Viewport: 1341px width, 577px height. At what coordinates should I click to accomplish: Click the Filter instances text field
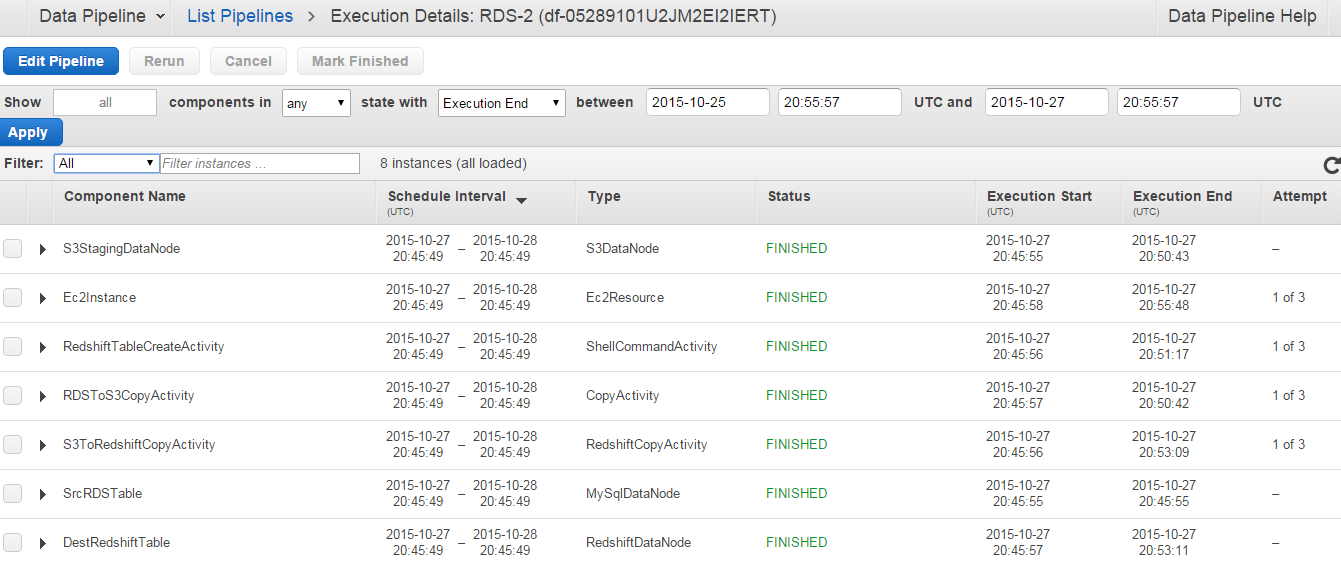[x=259, y=163]
